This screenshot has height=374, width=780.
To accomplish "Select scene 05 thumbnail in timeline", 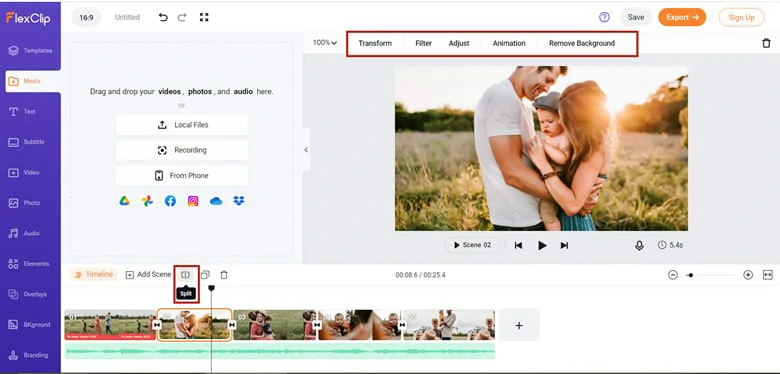I will click(449, 325).
